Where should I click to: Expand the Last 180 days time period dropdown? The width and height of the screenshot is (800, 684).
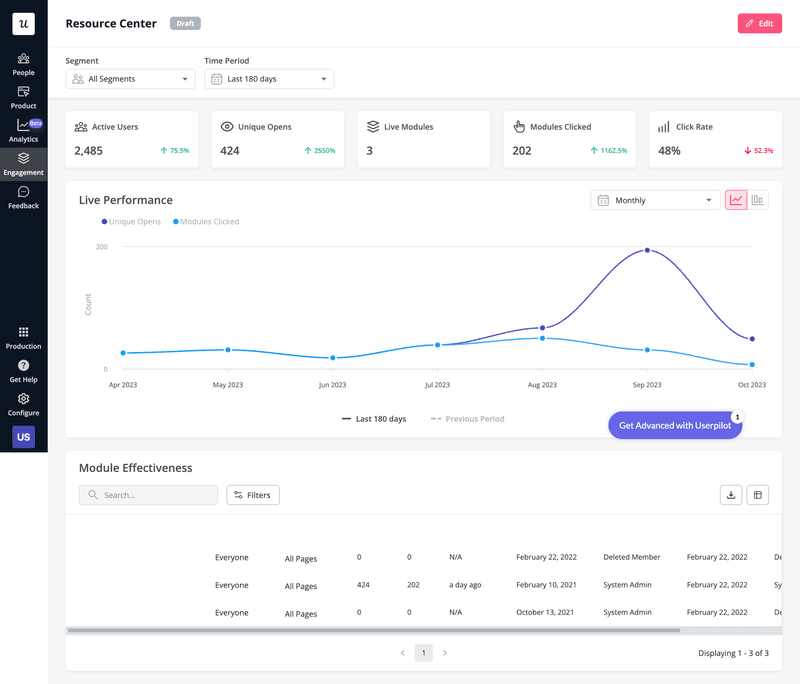269,78
